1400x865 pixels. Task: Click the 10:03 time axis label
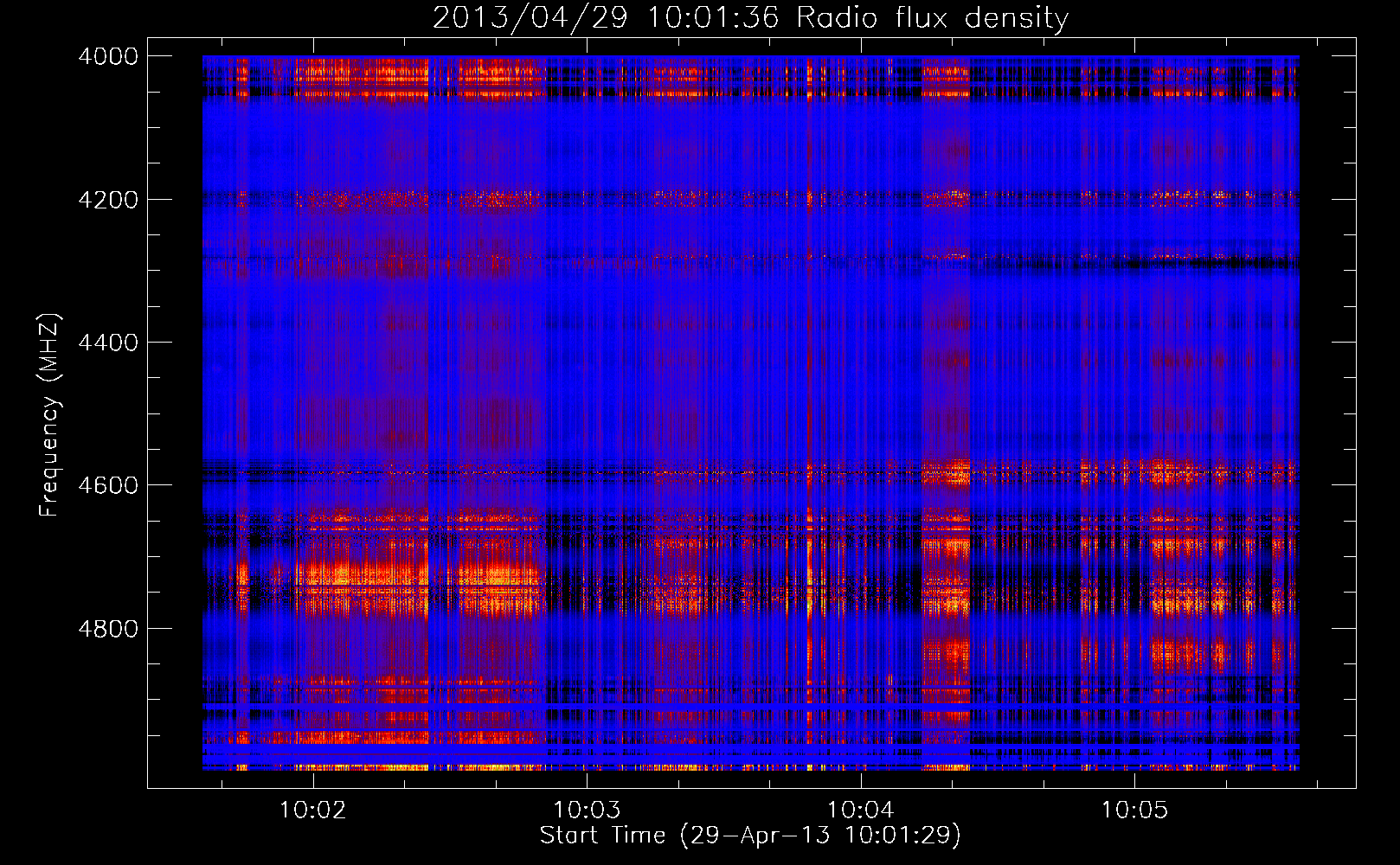(587, 810)
